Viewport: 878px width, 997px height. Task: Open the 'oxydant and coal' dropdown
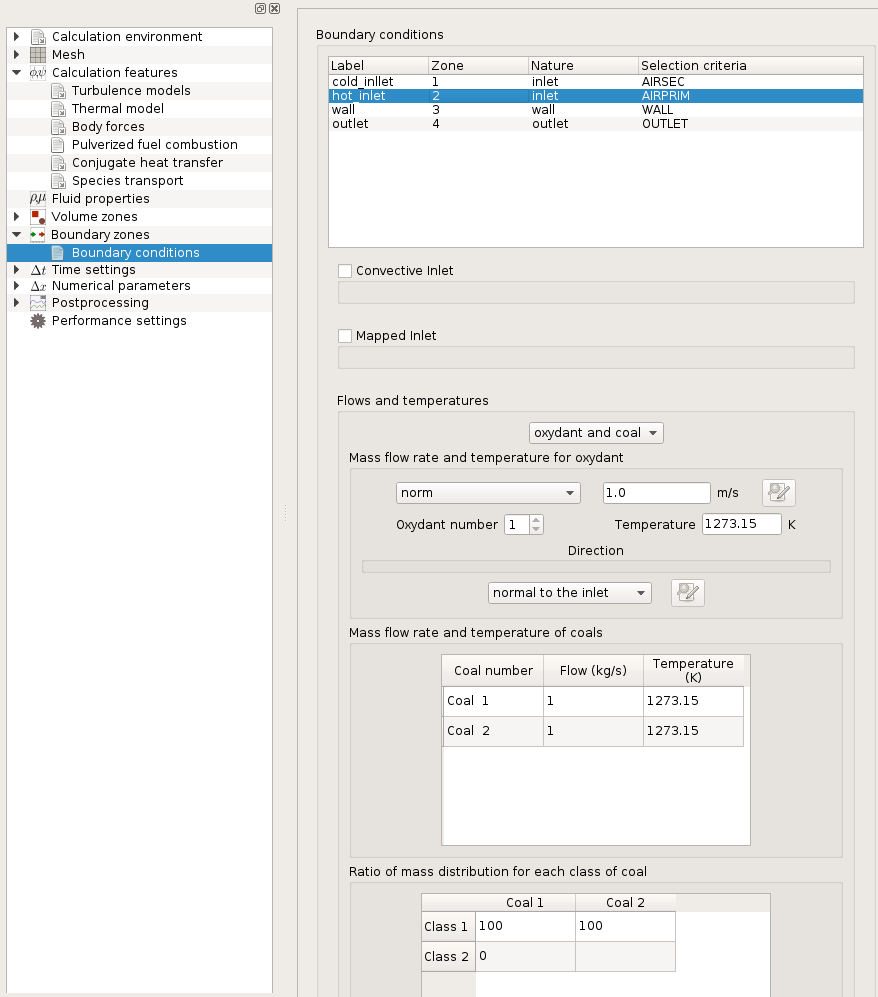(596, 433)
